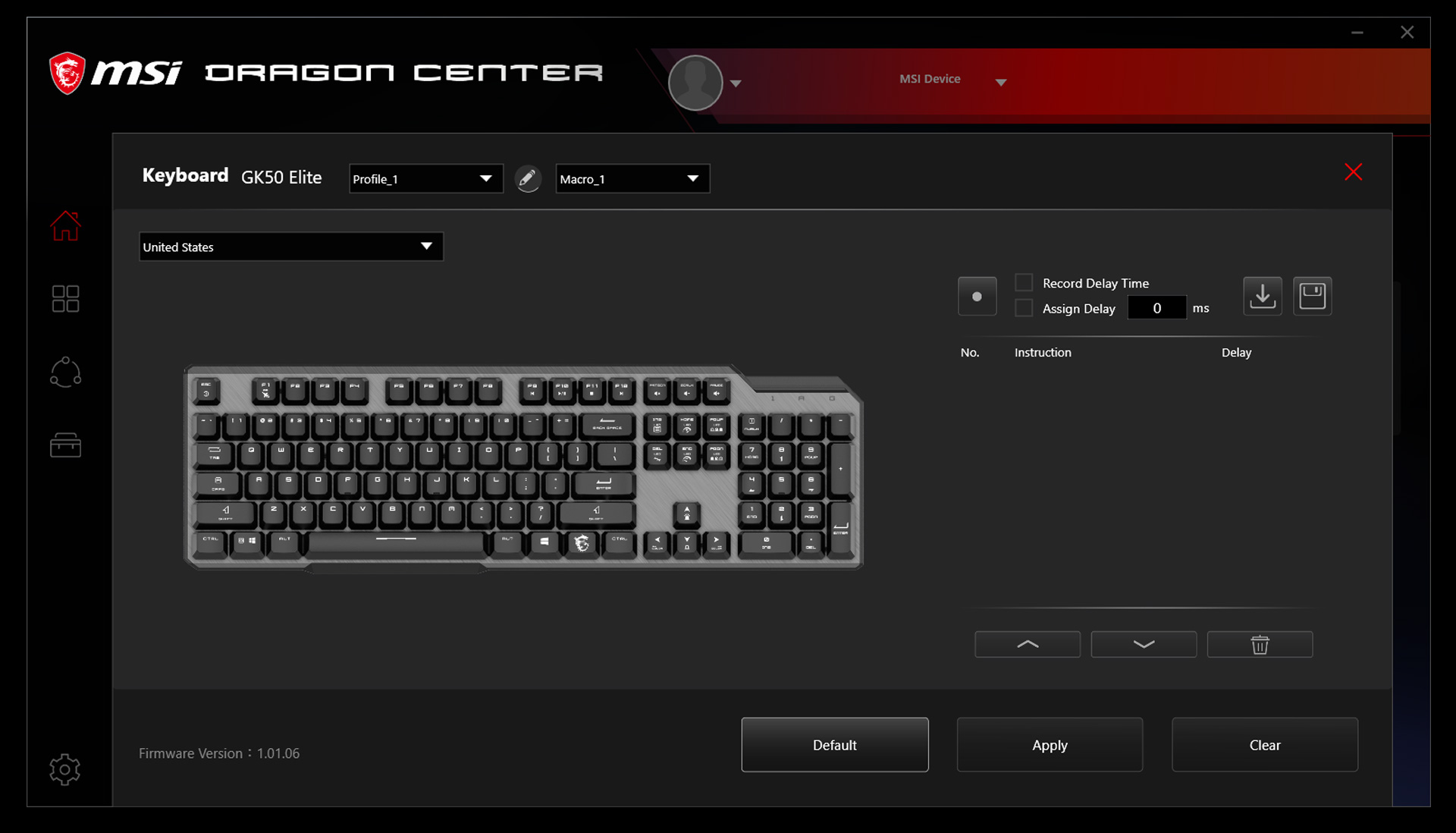Click the download/import macro icon
The height and width of the screenshot is (833, 1456).
coord(1262,295)
